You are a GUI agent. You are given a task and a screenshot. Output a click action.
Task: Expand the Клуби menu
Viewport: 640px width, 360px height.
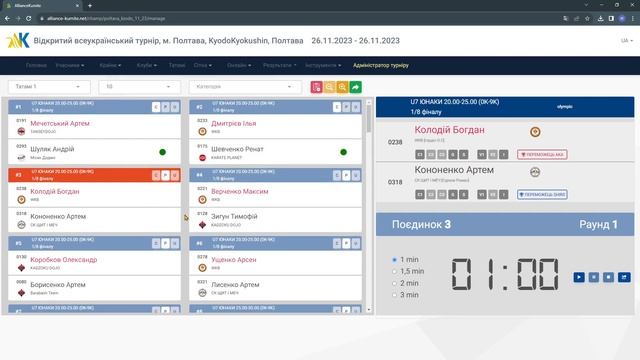147,65
